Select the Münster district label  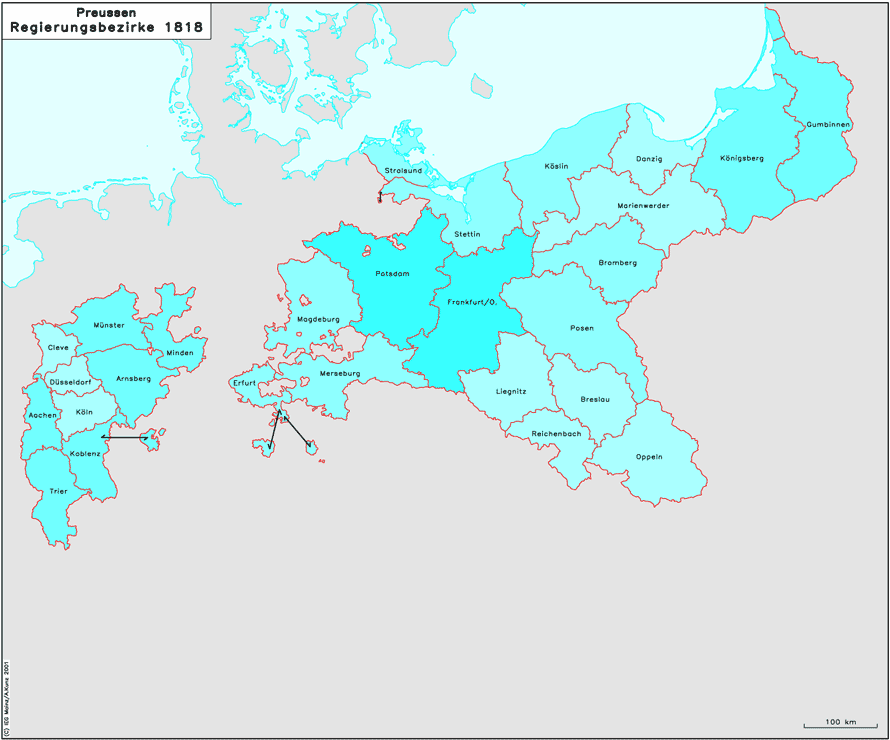pyautogui.click(x=108, y=325)
